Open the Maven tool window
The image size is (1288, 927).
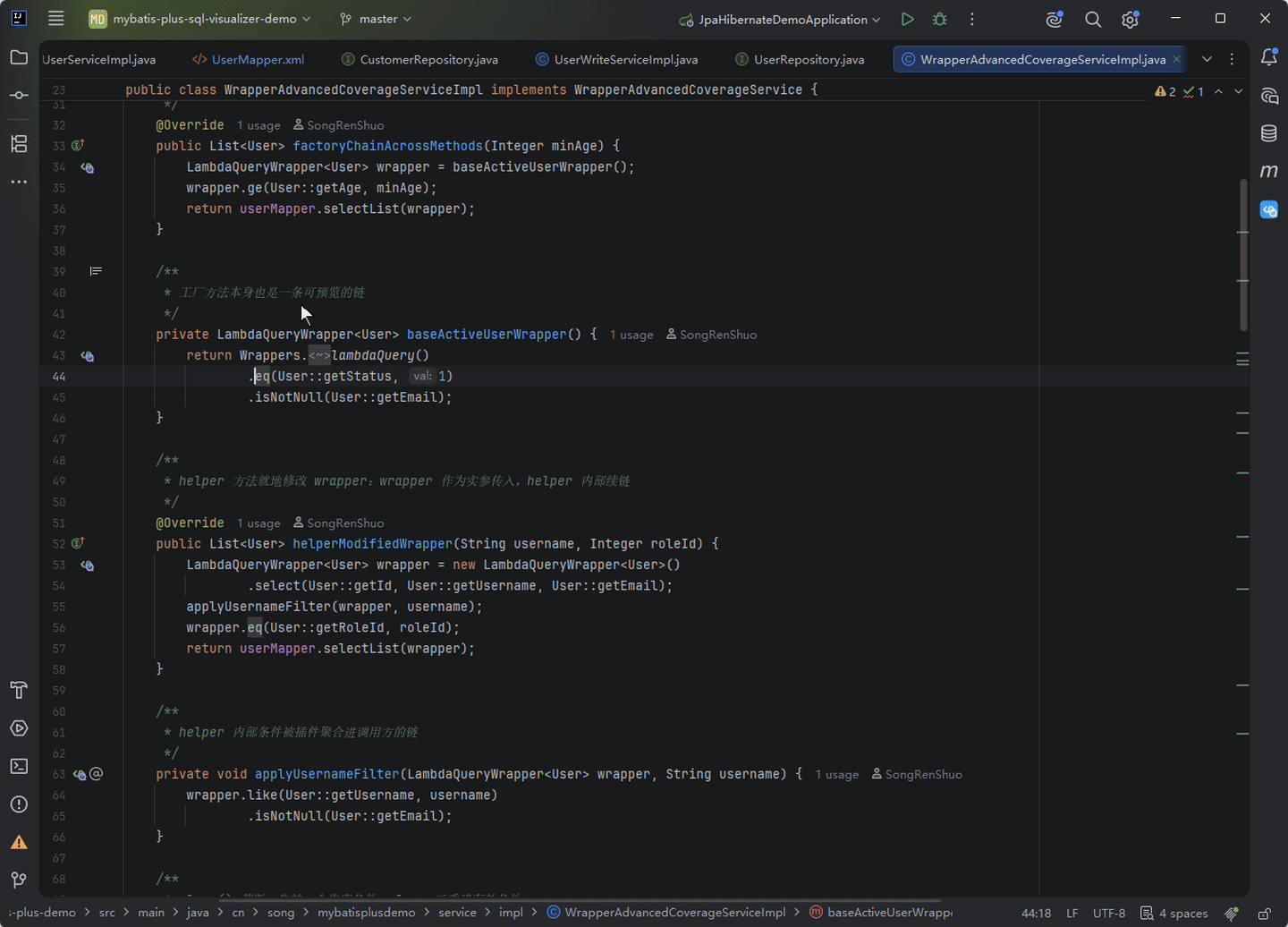point(1268,171)
